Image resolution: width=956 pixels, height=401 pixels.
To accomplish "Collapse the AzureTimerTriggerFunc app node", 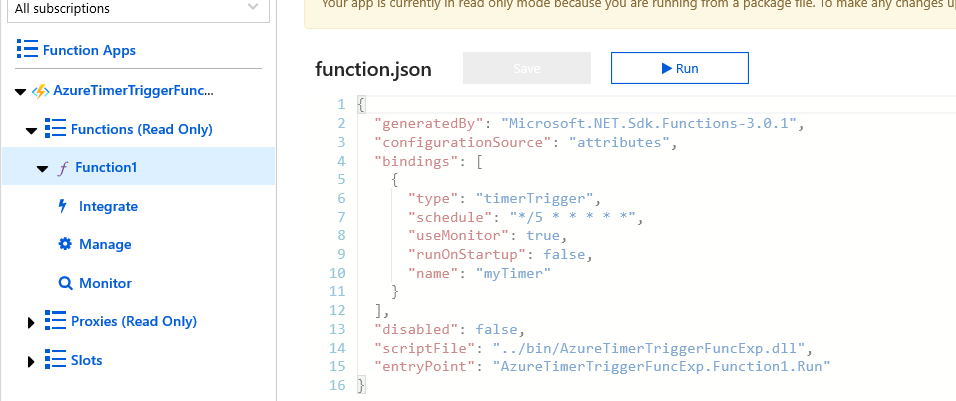I will (x=20, y=92).
